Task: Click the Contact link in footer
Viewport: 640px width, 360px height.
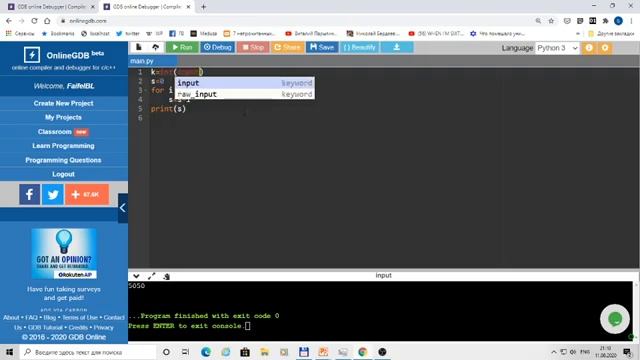Action: click(114, 317)
